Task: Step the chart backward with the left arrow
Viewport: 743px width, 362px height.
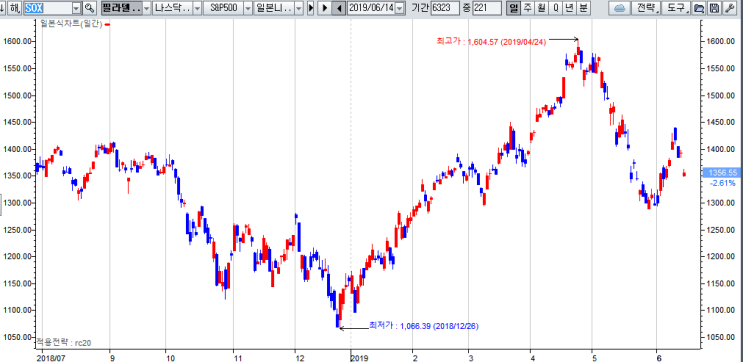Action: coord(338,8)
